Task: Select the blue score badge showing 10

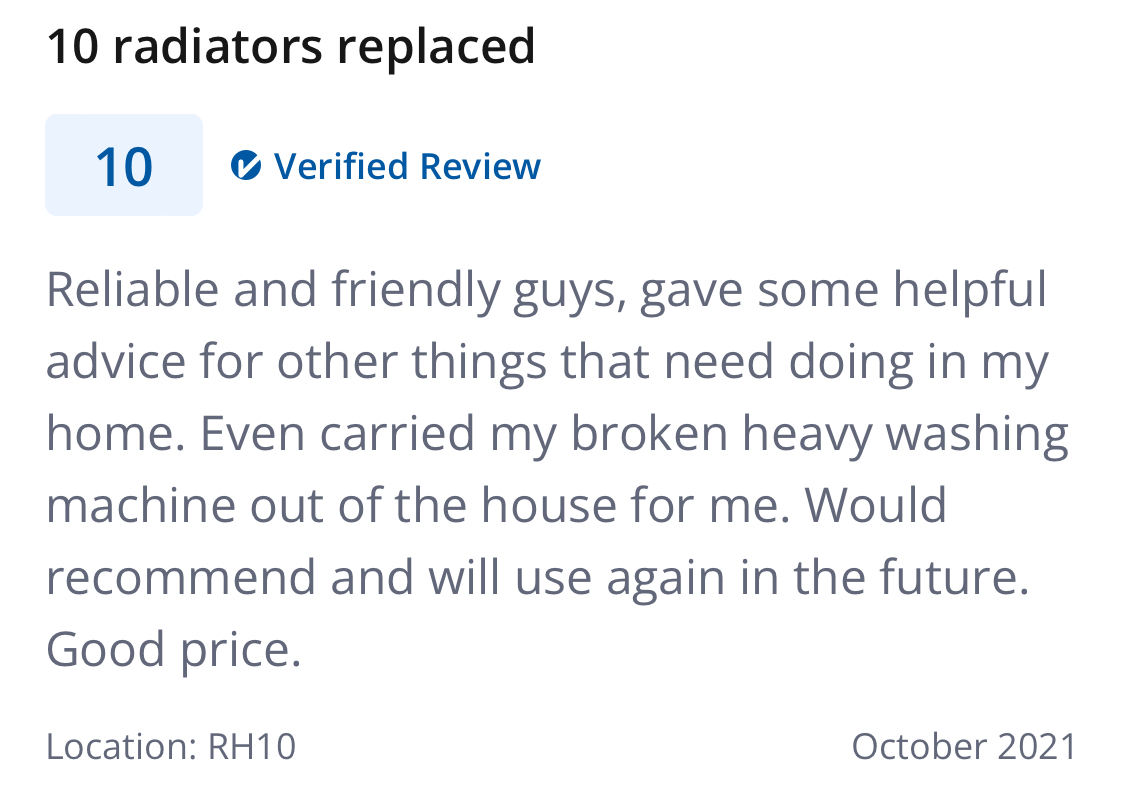Action: click(x=124, y=165)
